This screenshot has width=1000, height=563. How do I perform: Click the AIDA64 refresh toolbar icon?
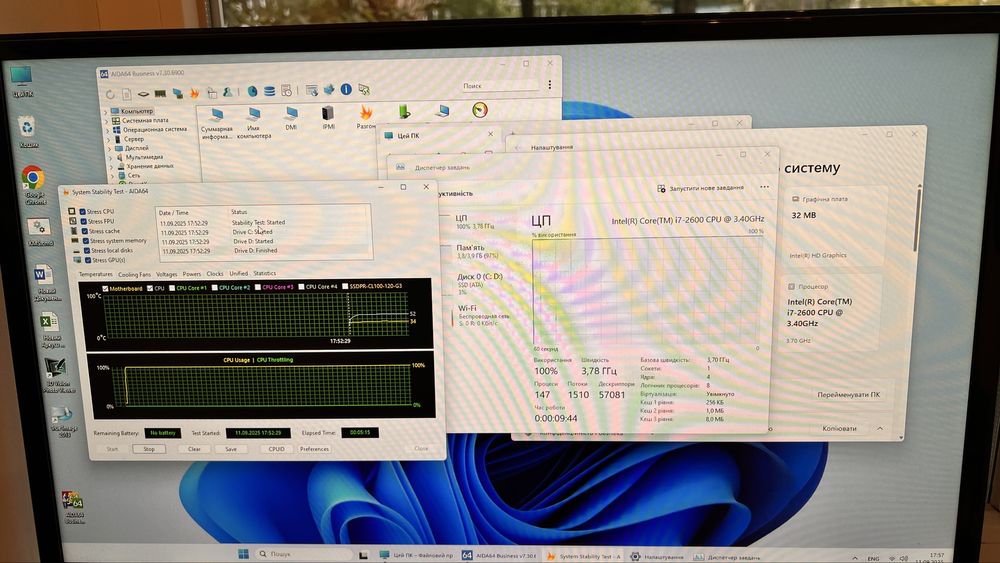coord(110,94)
